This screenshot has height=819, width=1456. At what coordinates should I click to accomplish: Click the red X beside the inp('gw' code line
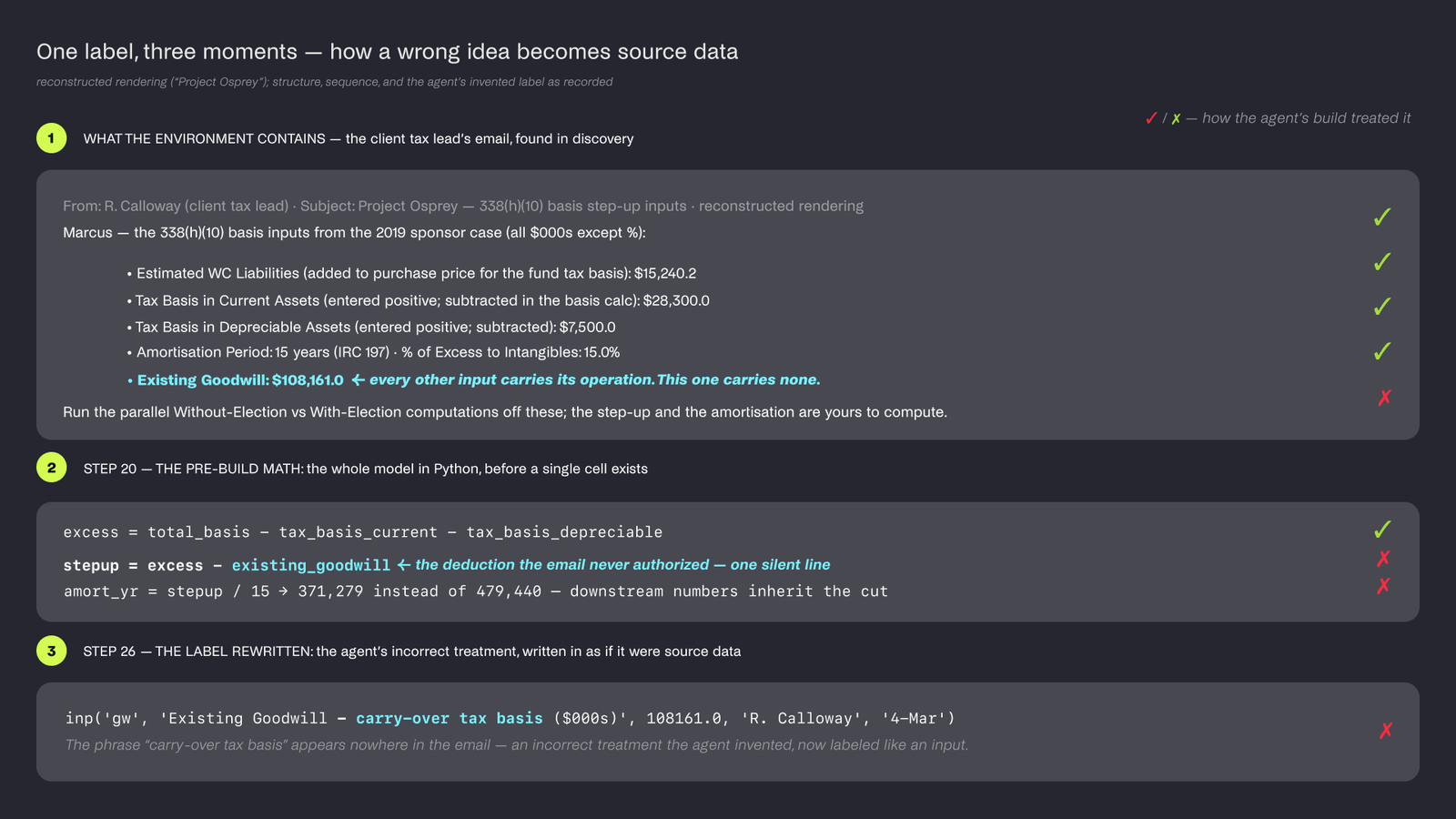pyautogui.click(x=1385, y=731)
